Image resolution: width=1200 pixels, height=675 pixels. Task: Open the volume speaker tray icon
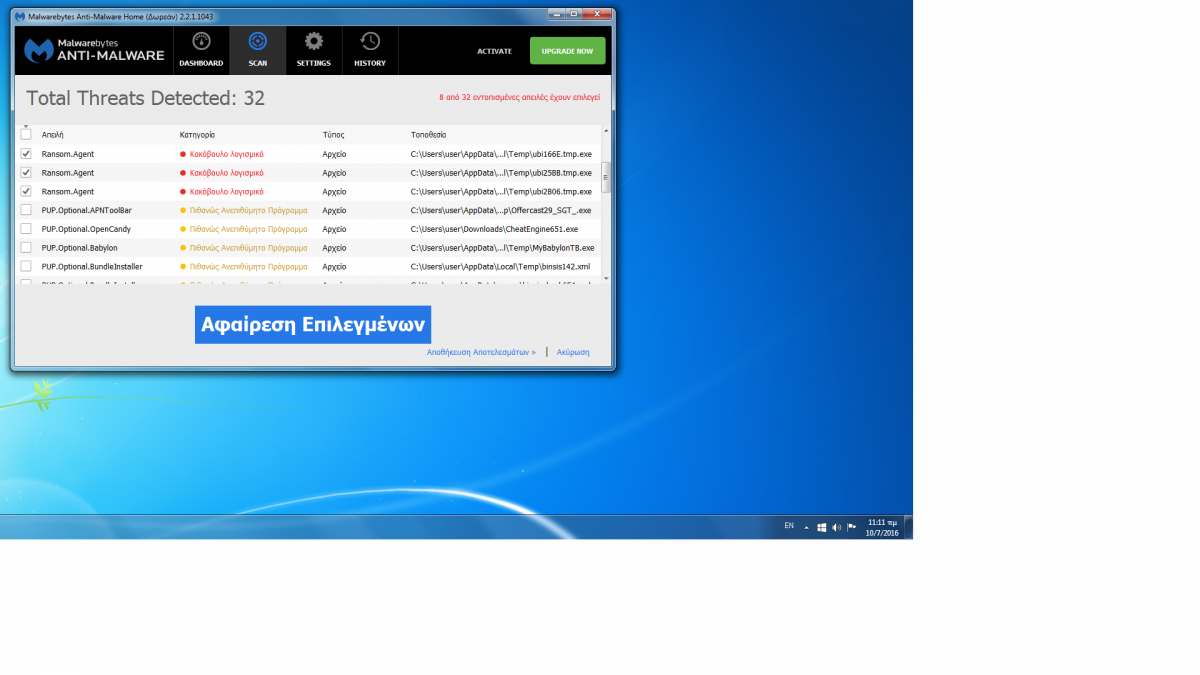836,527
